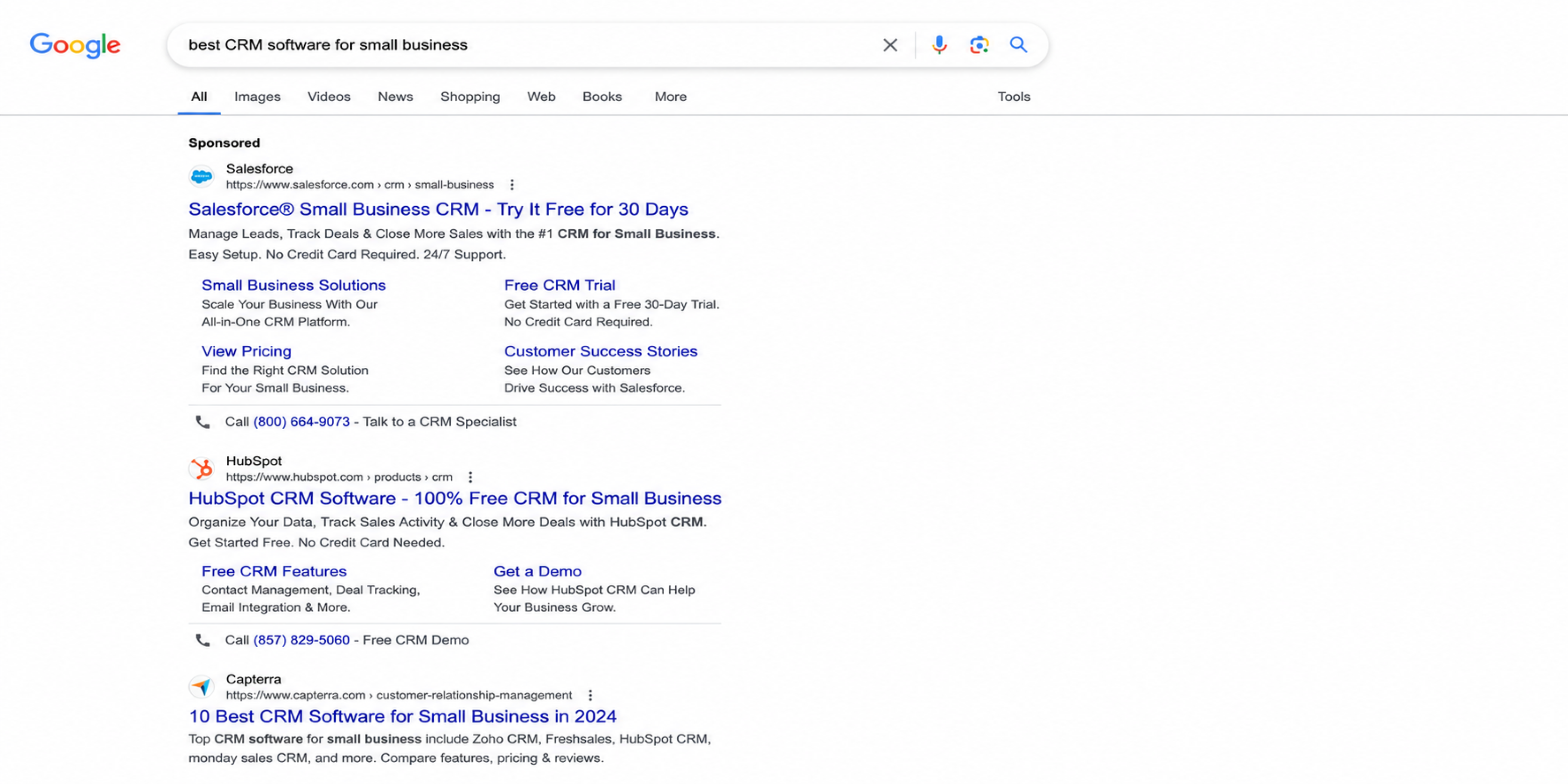Expand the More search filters menu
The image size is (1568, 784).
671,97
